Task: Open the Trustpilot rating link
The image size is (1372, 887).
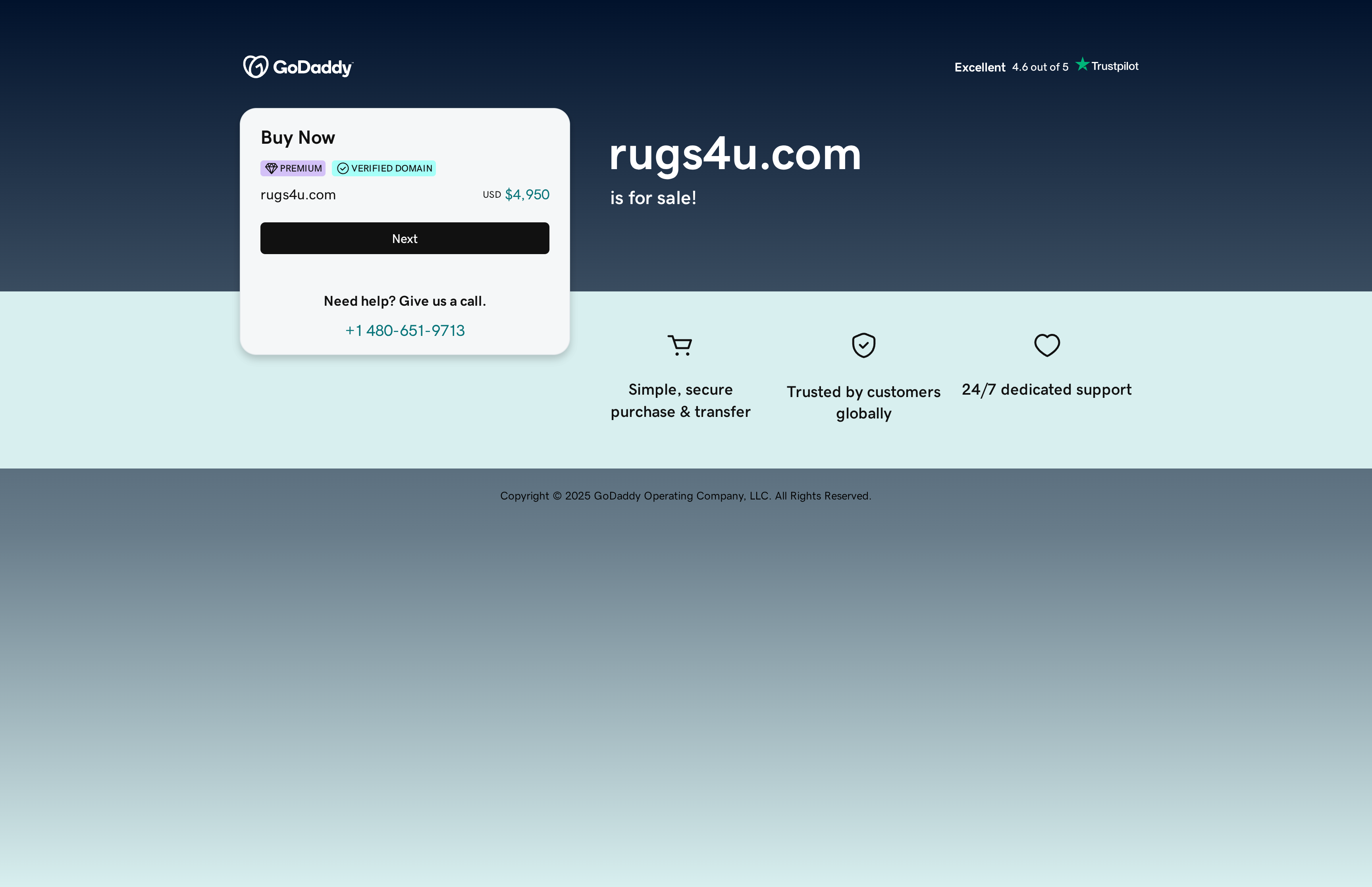Action: click(1106, 66)
